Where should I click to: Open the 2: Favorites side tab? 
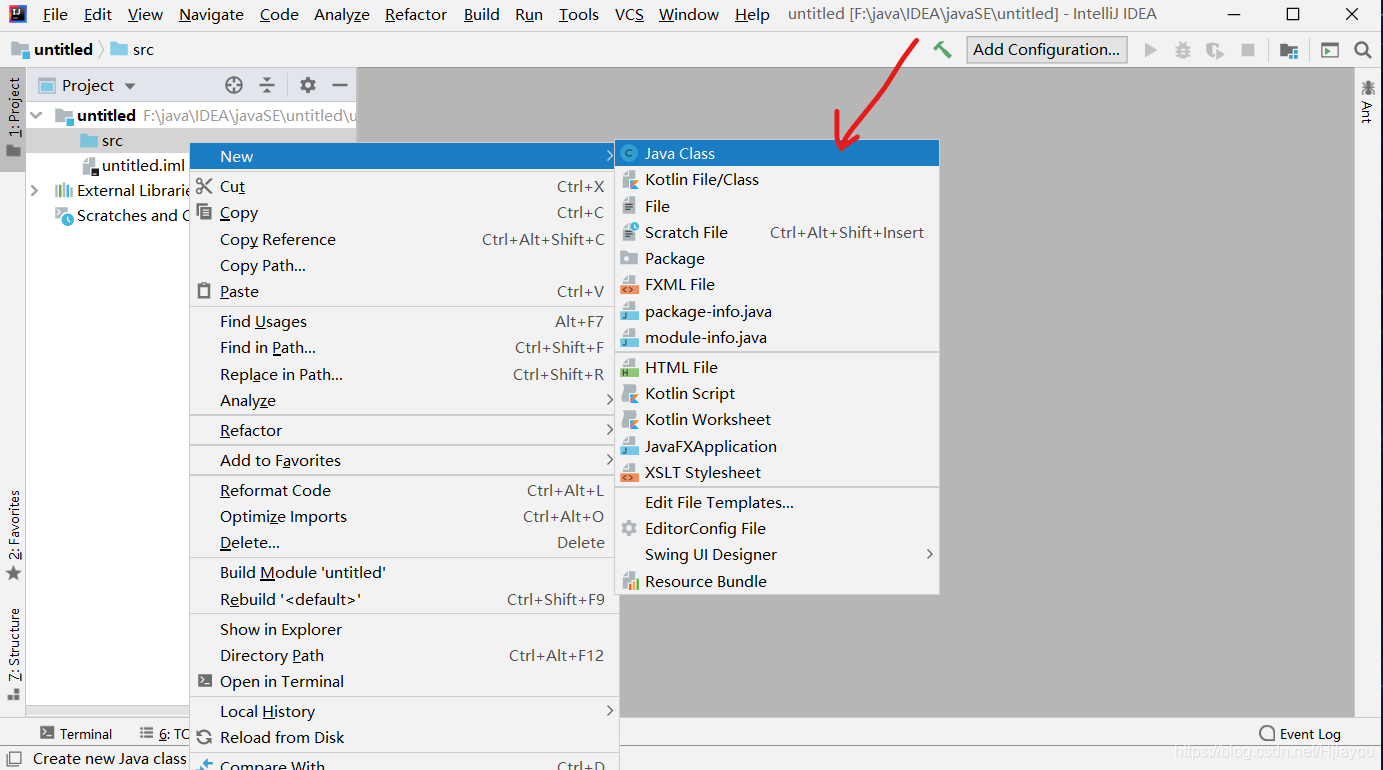pyautogui.click(x=13, y=535)
